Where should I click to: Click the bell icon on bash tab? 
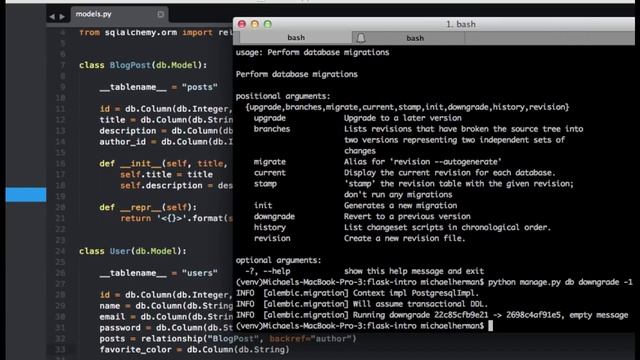click(361, 38)
